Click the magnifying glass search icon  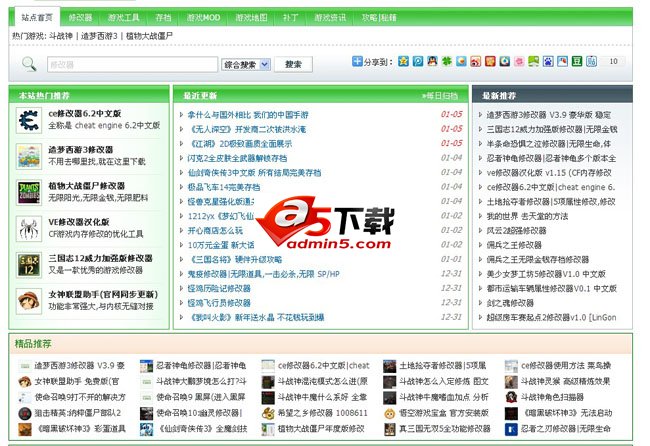29,64
